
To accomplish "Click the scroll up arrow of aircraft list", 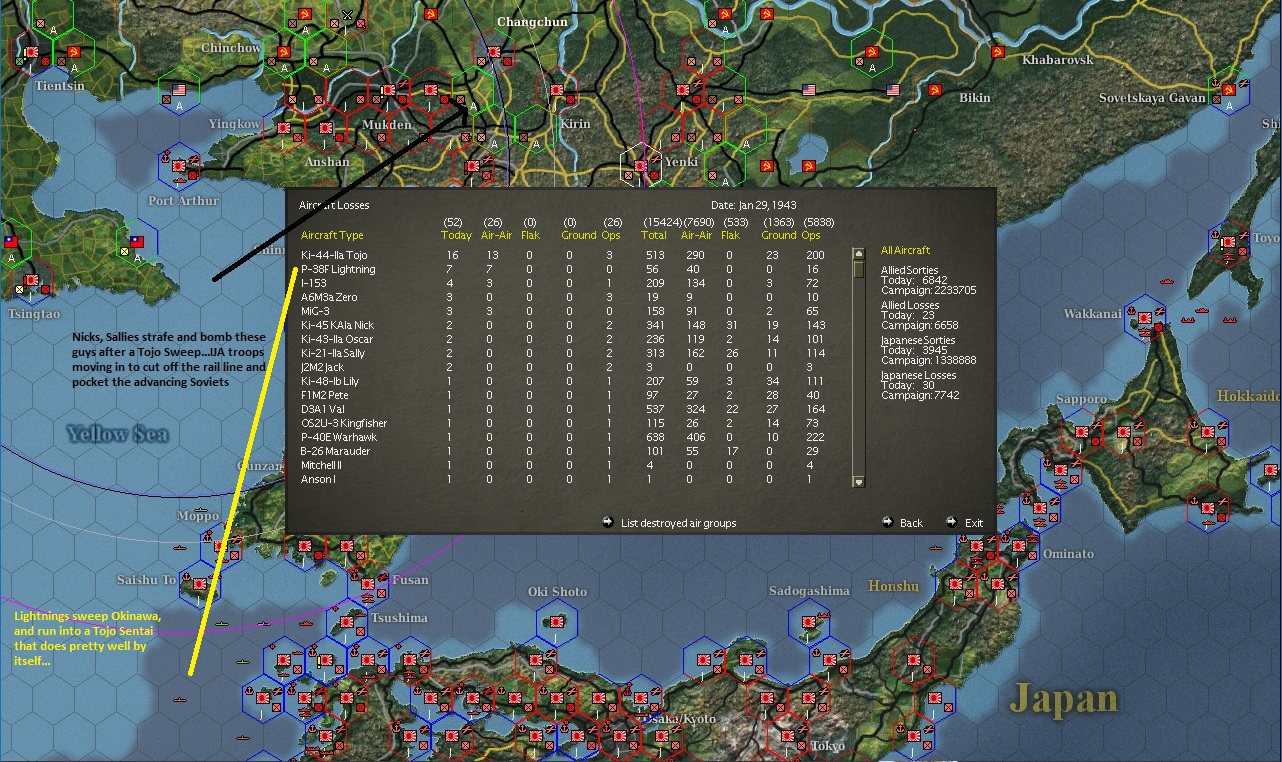I will (x=858, y=254).
